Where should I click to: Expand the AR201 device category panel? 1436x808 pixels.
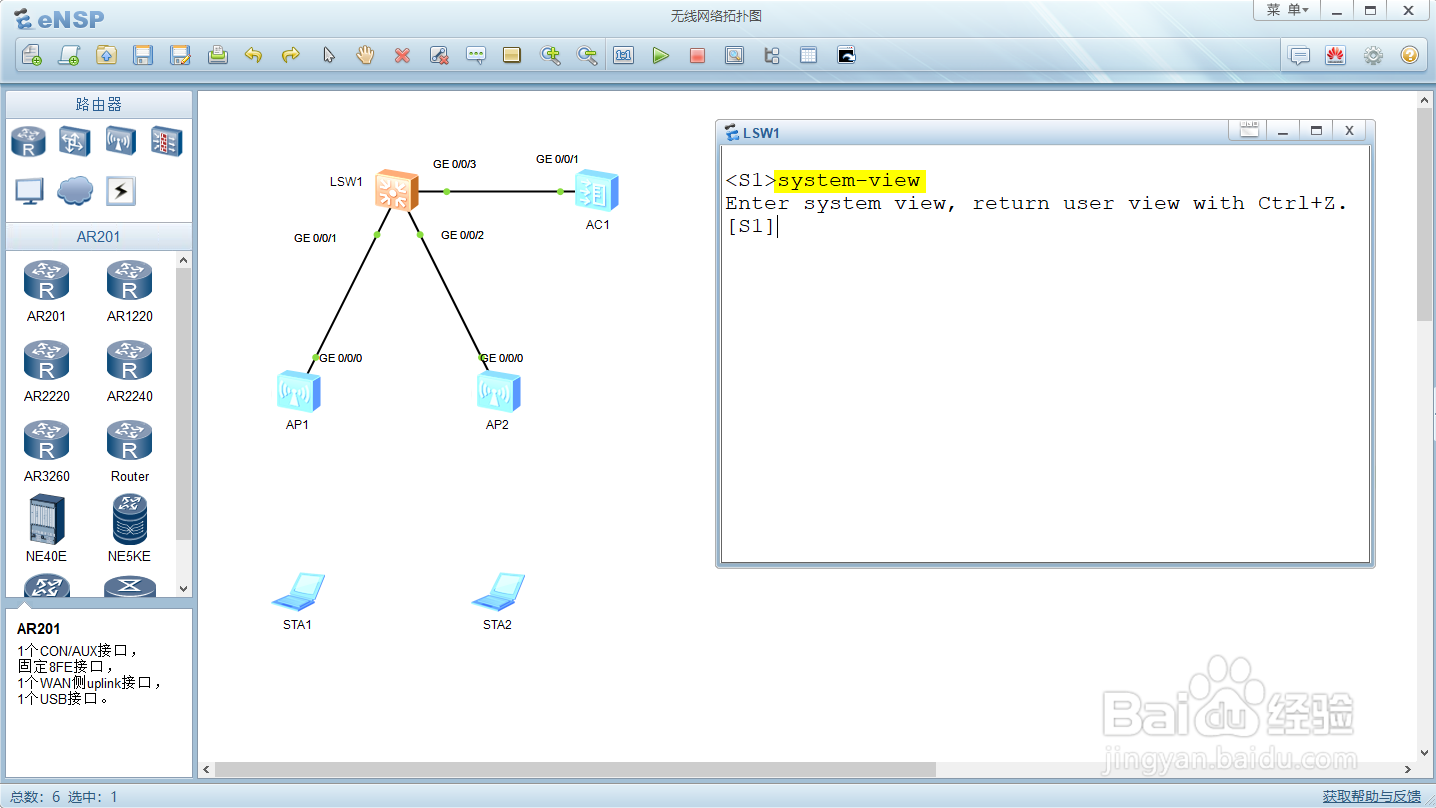point(97,237)
